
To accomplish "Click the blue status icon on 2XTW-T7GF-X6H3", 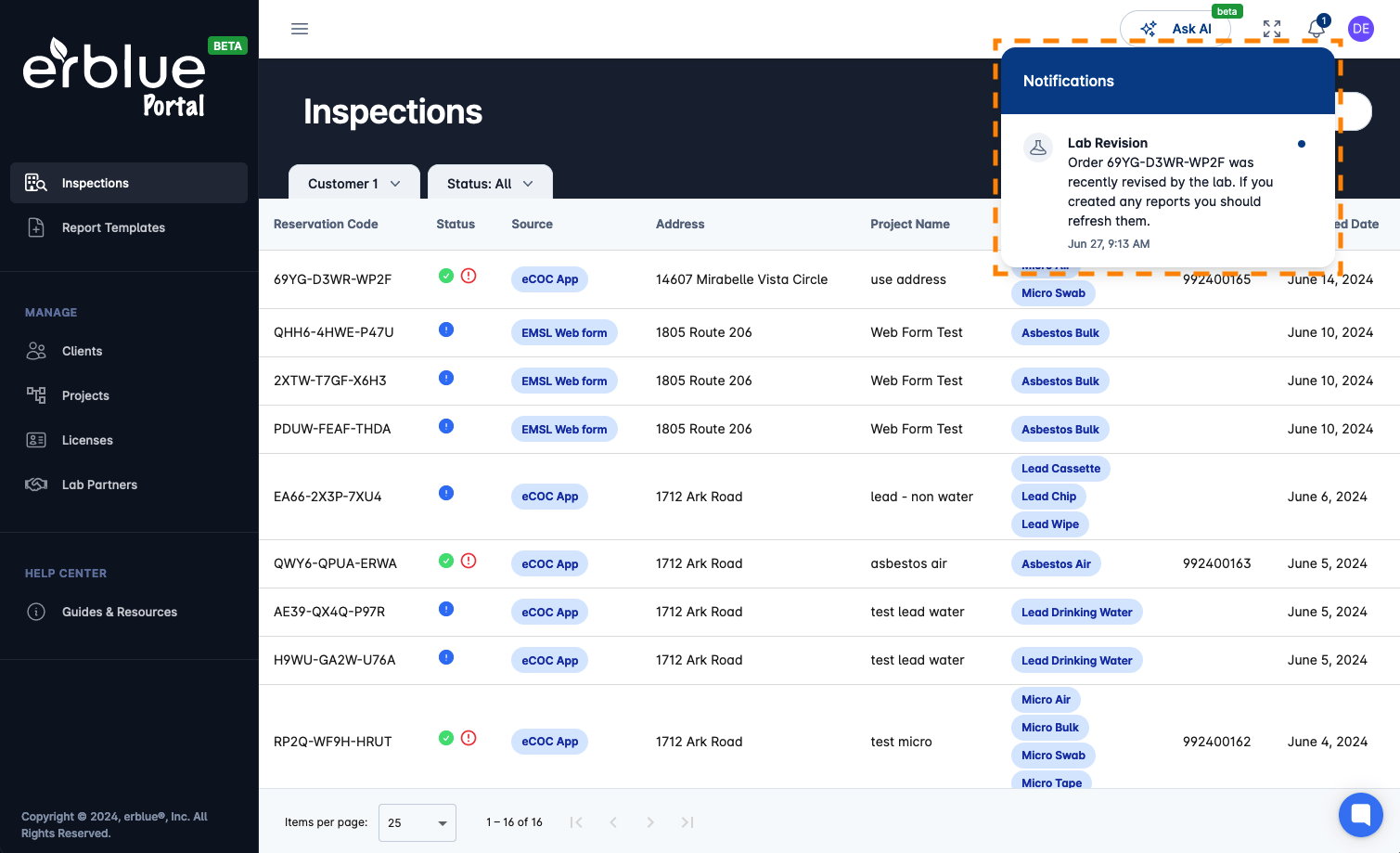I will pos(446,378).
